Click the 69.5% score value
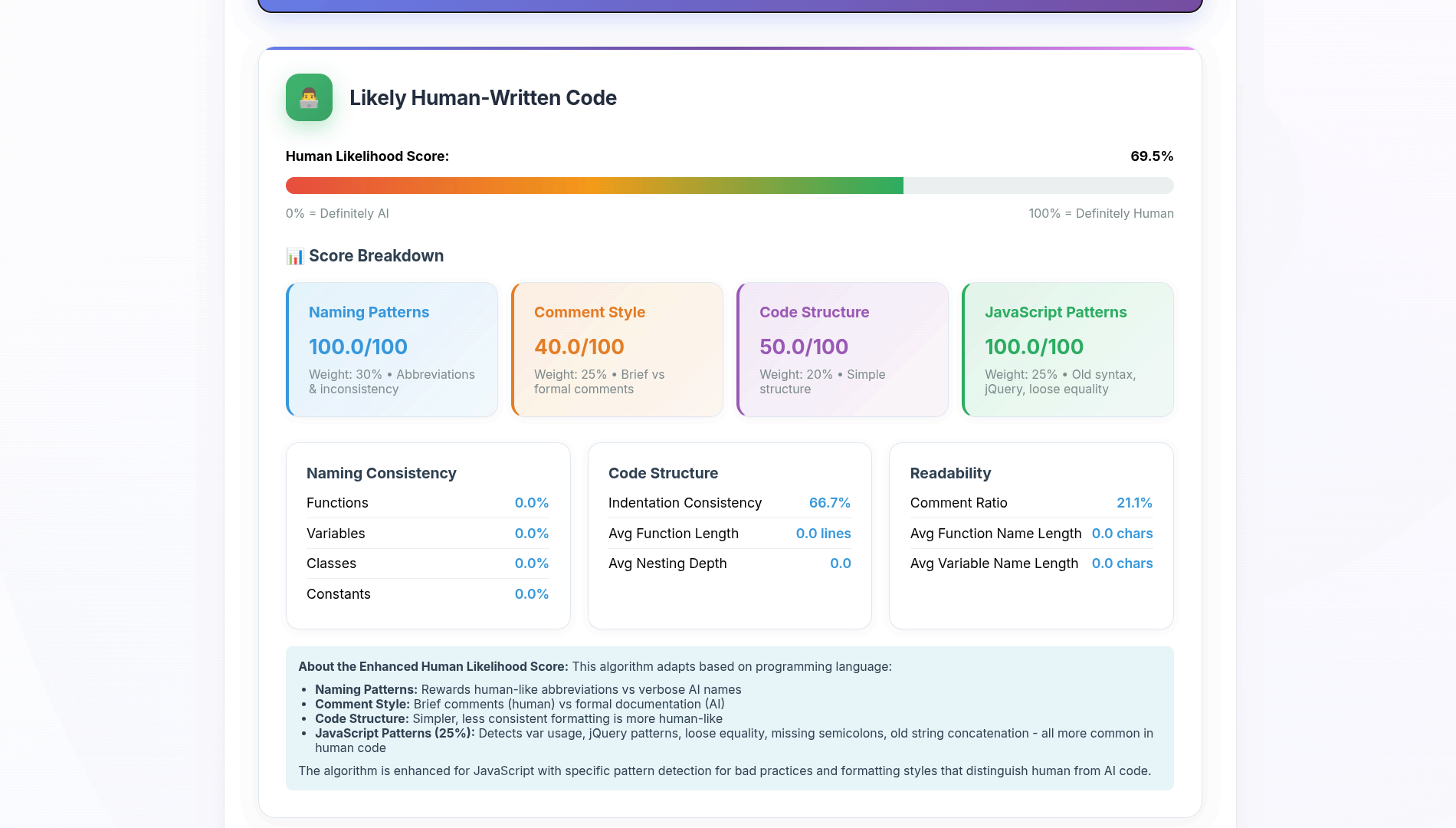Screen dimensions: 1456x828 (1151, 156)
